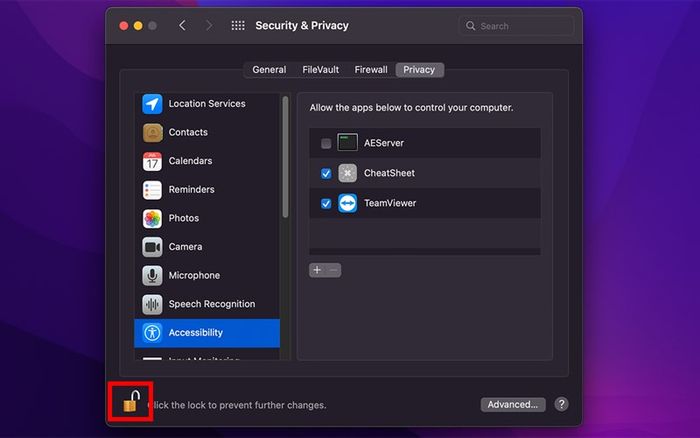
Task: Open Photos privacy category
Action: tap(207, 218)
